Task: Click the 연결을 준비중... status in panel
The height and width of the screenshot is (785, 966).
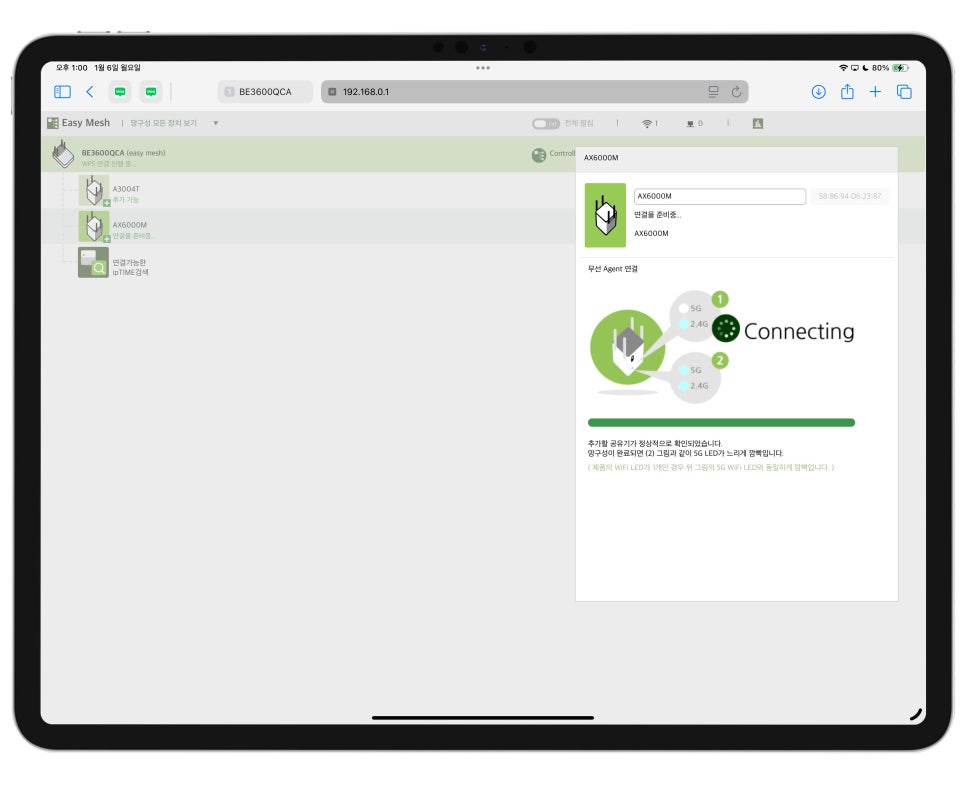Action: pyautogui.click(x=657, y=214)
